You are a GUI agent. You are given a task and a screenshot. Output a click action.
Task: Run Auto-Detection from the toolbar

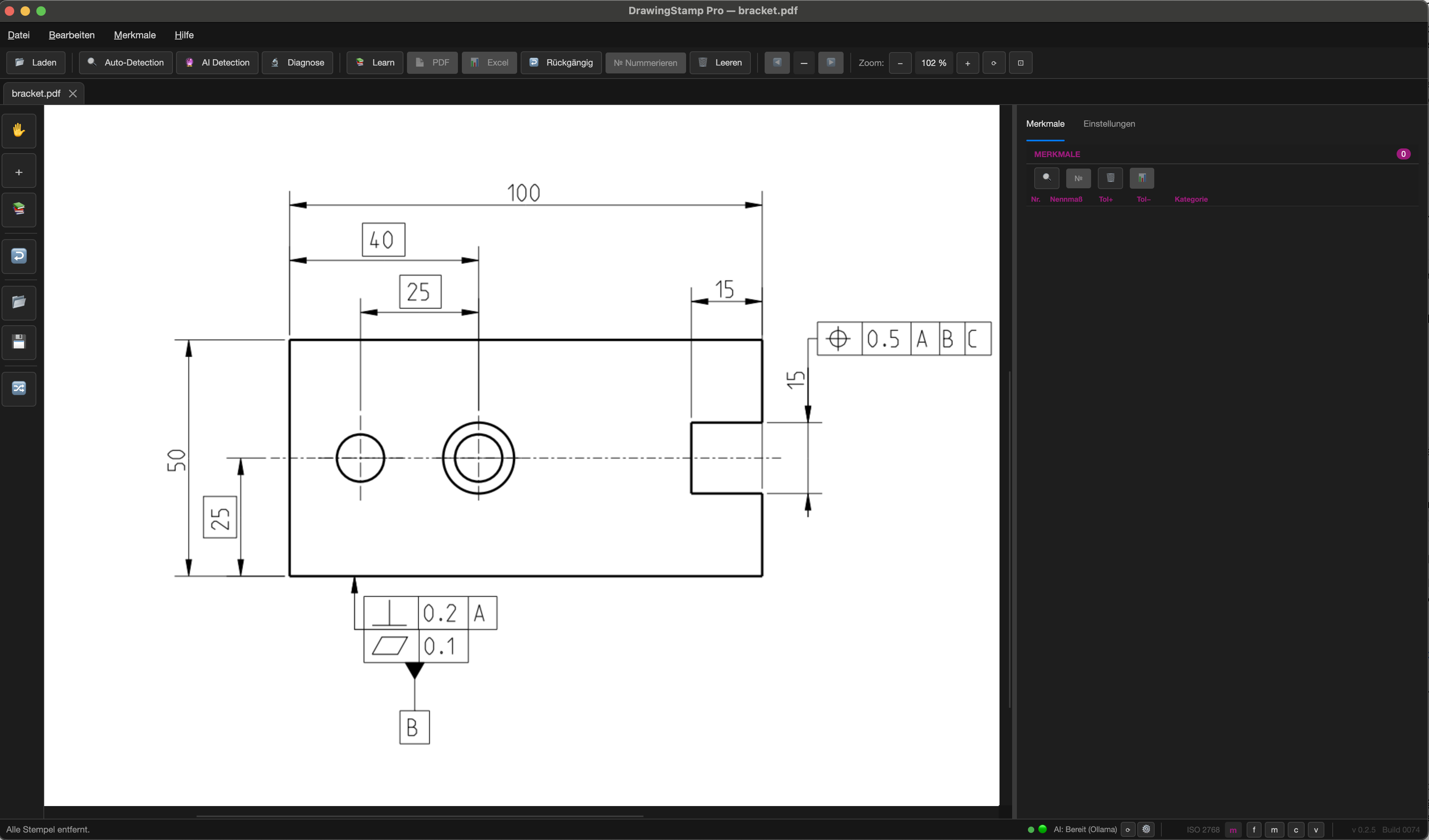(x=126, y=62)
